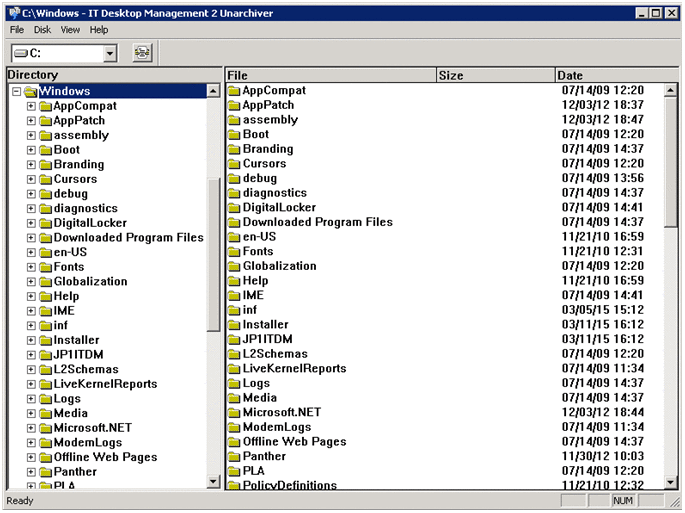685x513 pixels.
Task: Expand the AppCompat tree node
Action: (31, 106)
